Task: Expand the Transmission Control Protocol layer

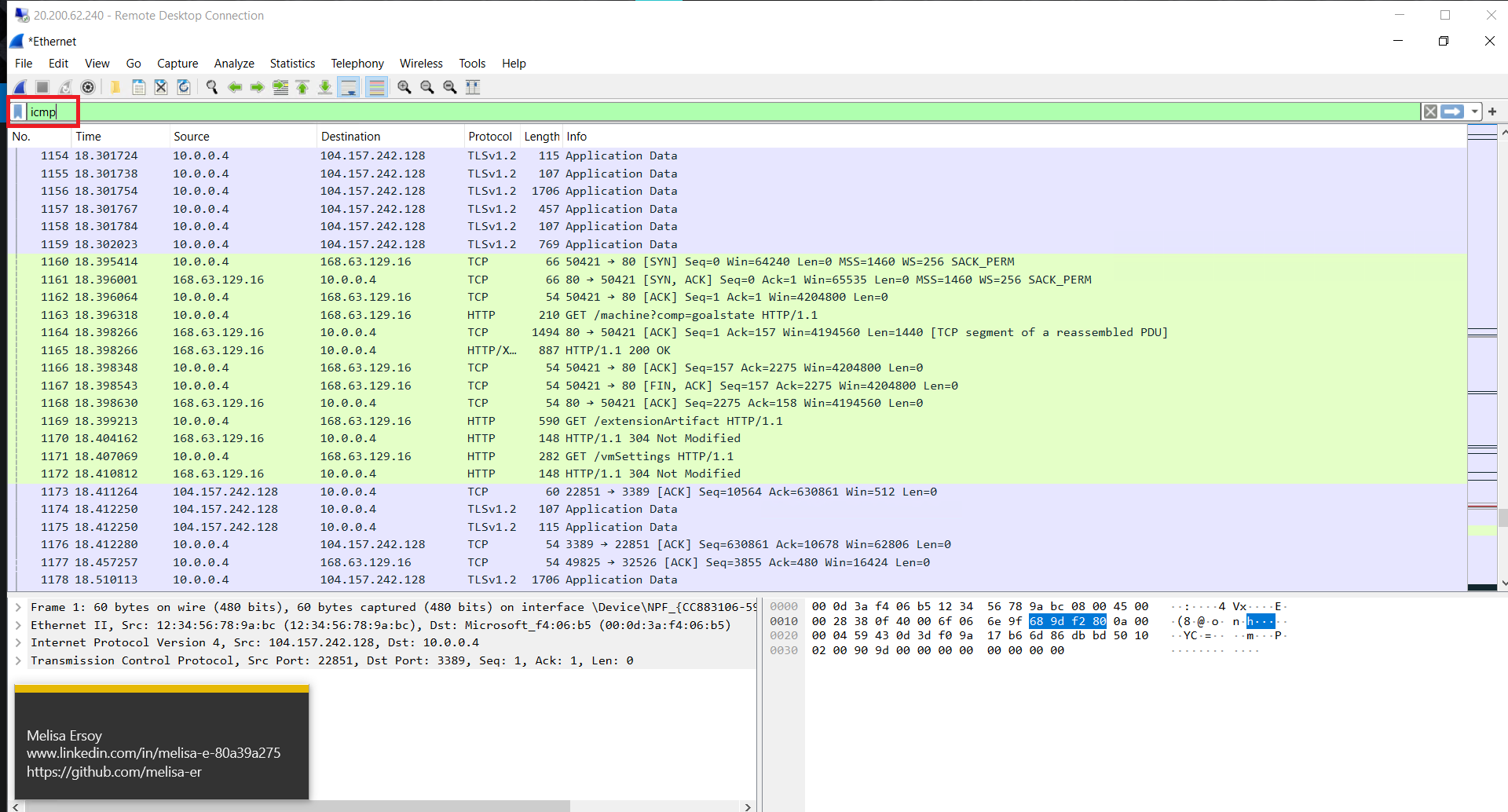Action: (x=18, y=660)
